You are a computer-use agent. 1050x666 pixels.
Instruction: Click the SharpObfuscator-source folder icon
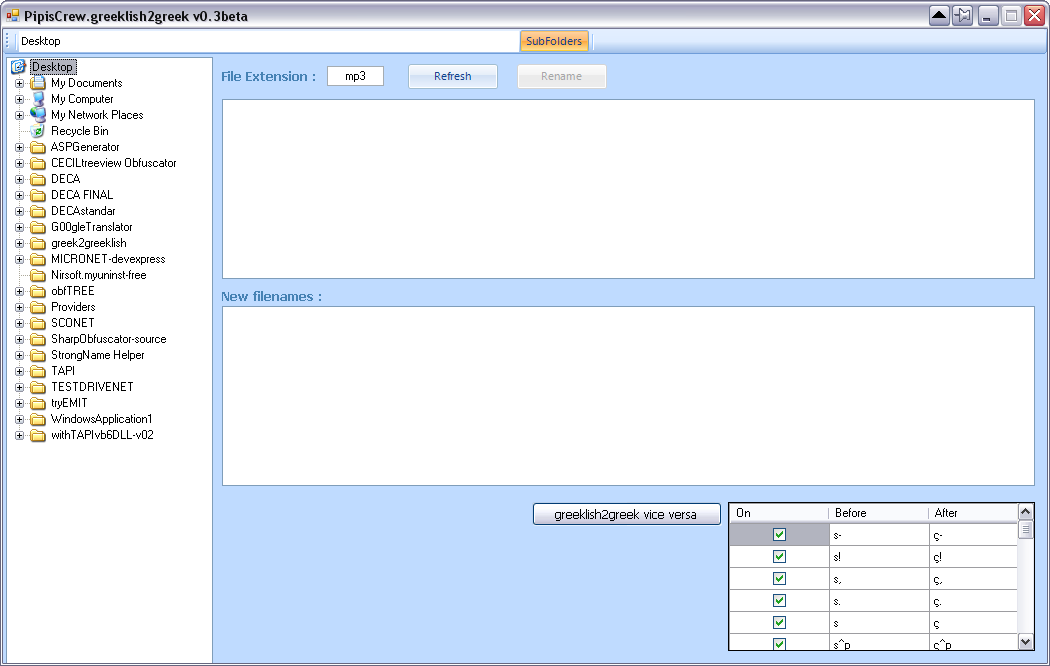[38, 339]
